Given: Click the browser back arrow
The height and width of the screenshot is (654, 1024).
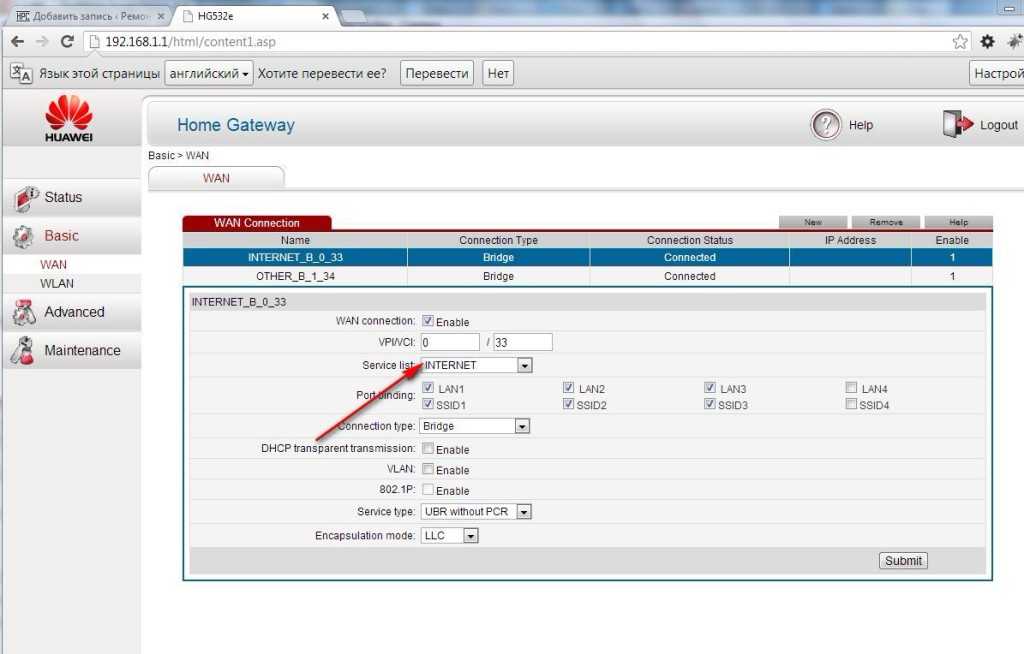Looking at the screenshot, I should [x=18, y=42].
